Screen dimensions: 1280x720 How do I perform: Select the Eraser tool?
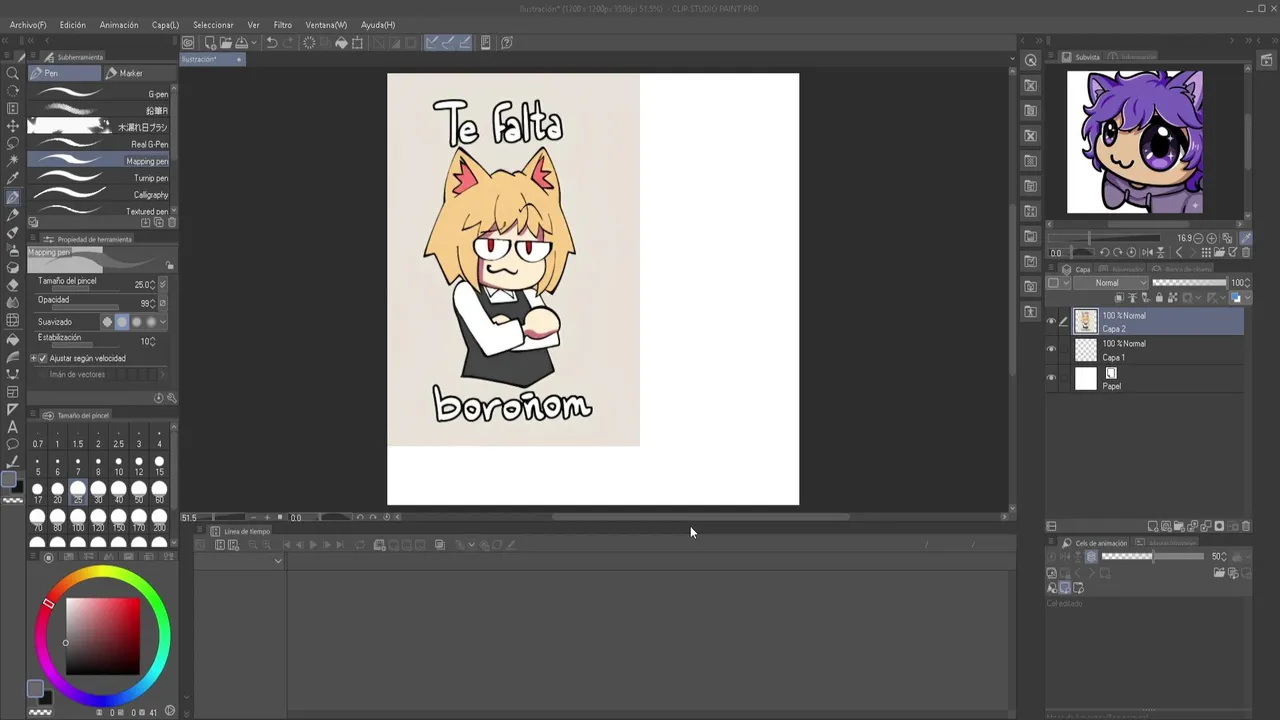tap(13, 285)
